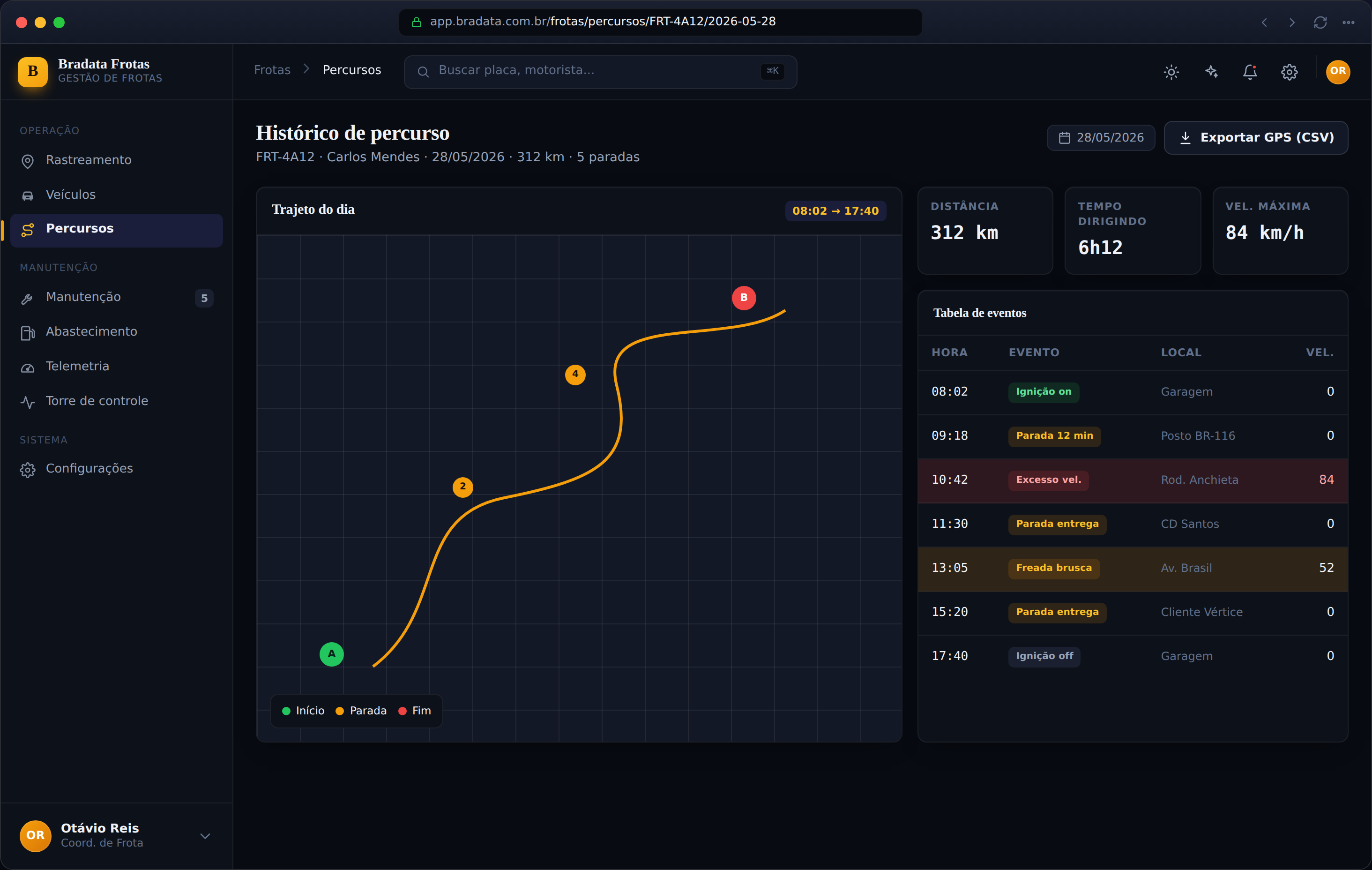Expand the Otávio Reis user menu chevron
1372x870 pixels.
[x=205, y=836]
